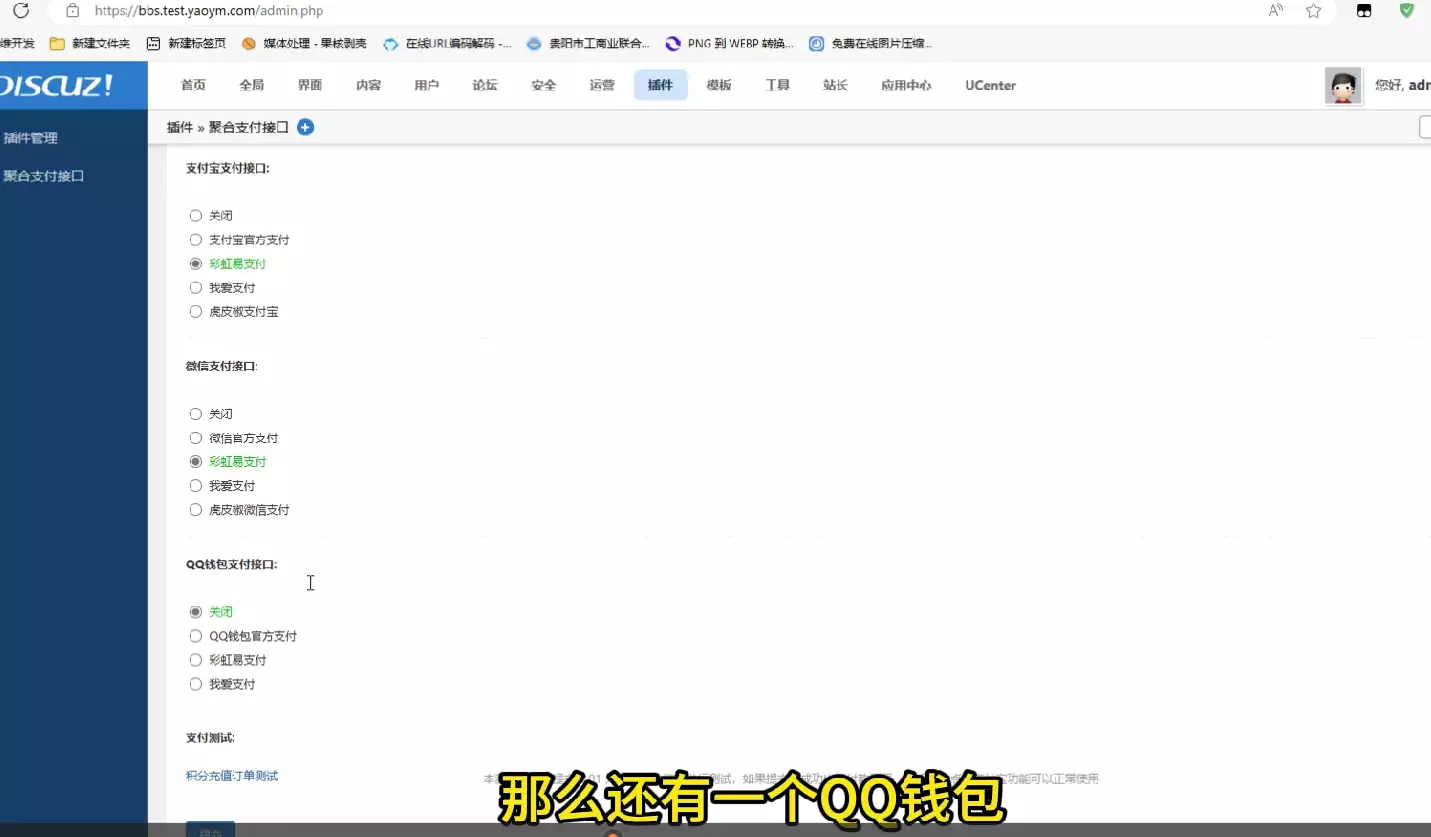Viewport: 1431px width, 837px height.
Task: Open the 全局 menu
Action: pyautogui.click(x=252, y=85)
